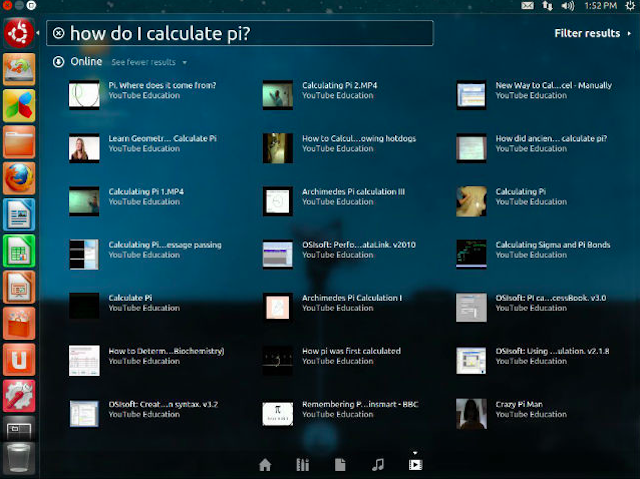The width and height of the screenshot is (640, 479).
Task: Open Ubuntu One icon in launcher
Action: pyautogui.click(x=19, y=359)
